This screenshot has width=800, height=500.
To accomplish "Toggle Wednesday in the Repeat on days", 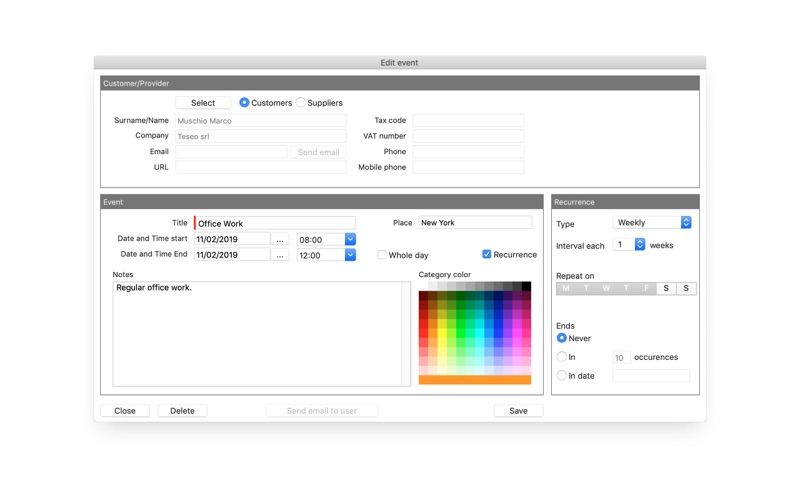I will (x=606, y=288).
